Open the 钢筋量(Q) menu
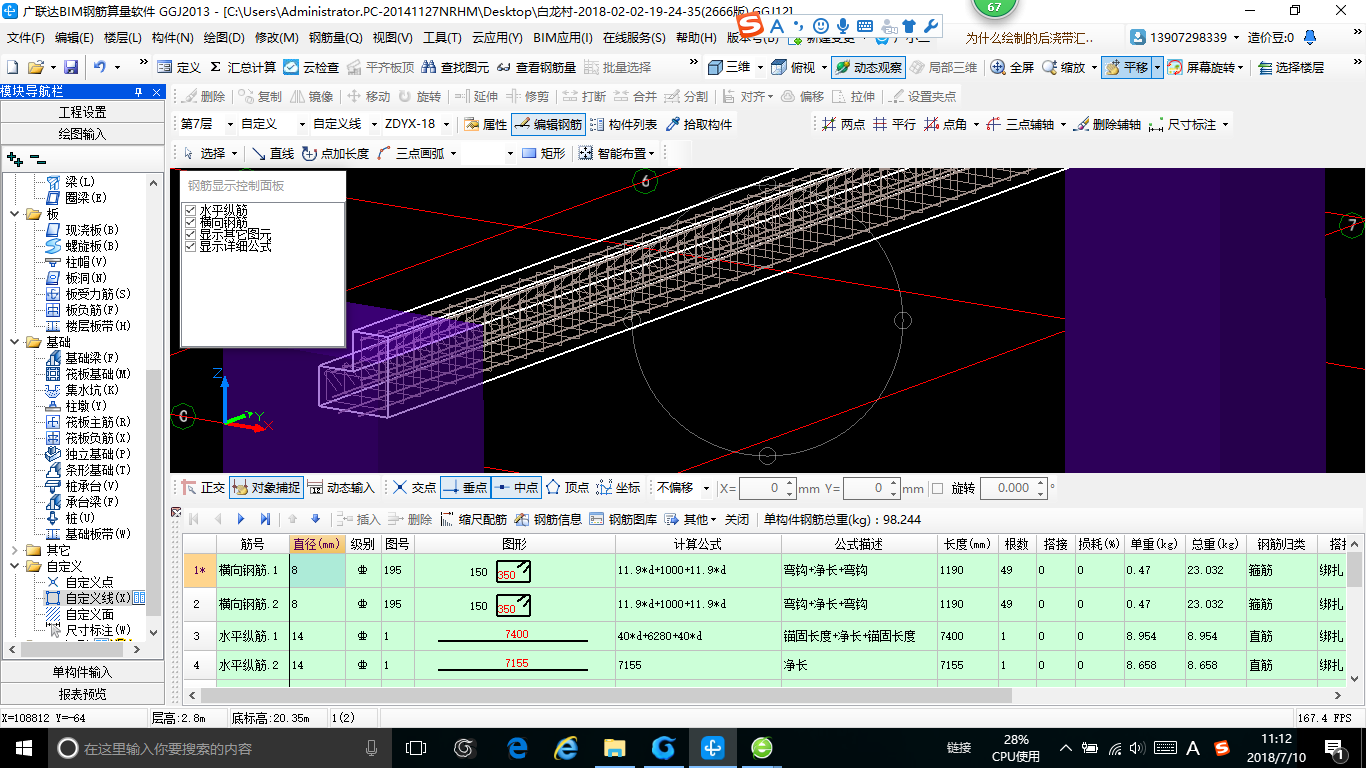This screenshot has height=768, width=1366. (x=335, y=38)
